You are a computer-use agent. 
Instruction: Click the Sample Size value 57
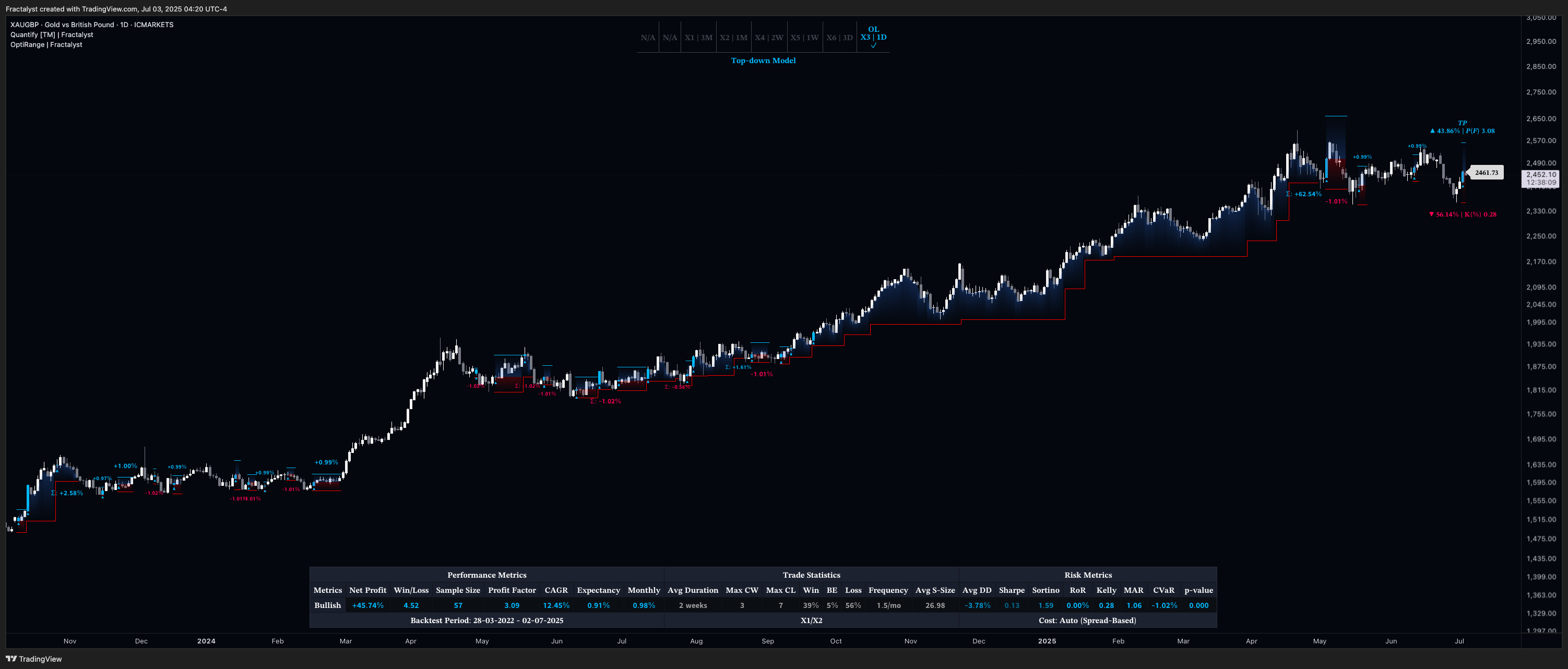pos(458,605)
